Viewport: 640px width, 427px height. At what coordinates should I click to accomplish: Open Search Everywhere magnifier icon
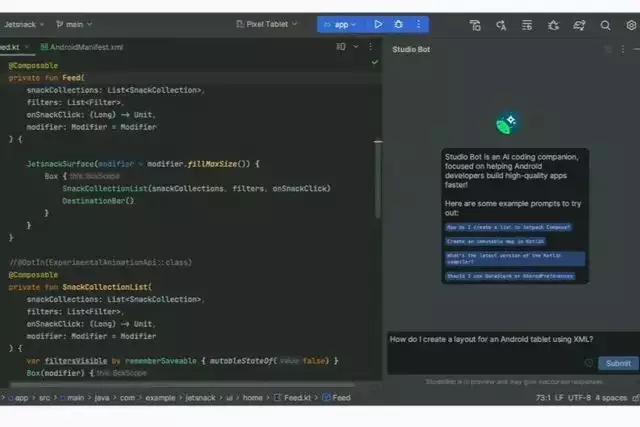tap(605, 25)
